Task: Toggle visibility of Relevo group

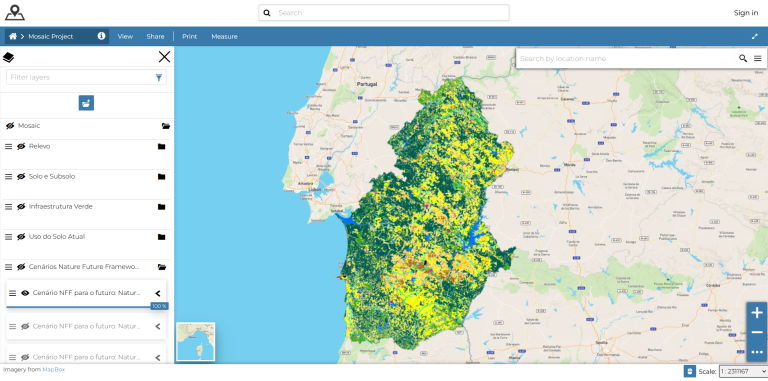Action: [x=21, y=146]
